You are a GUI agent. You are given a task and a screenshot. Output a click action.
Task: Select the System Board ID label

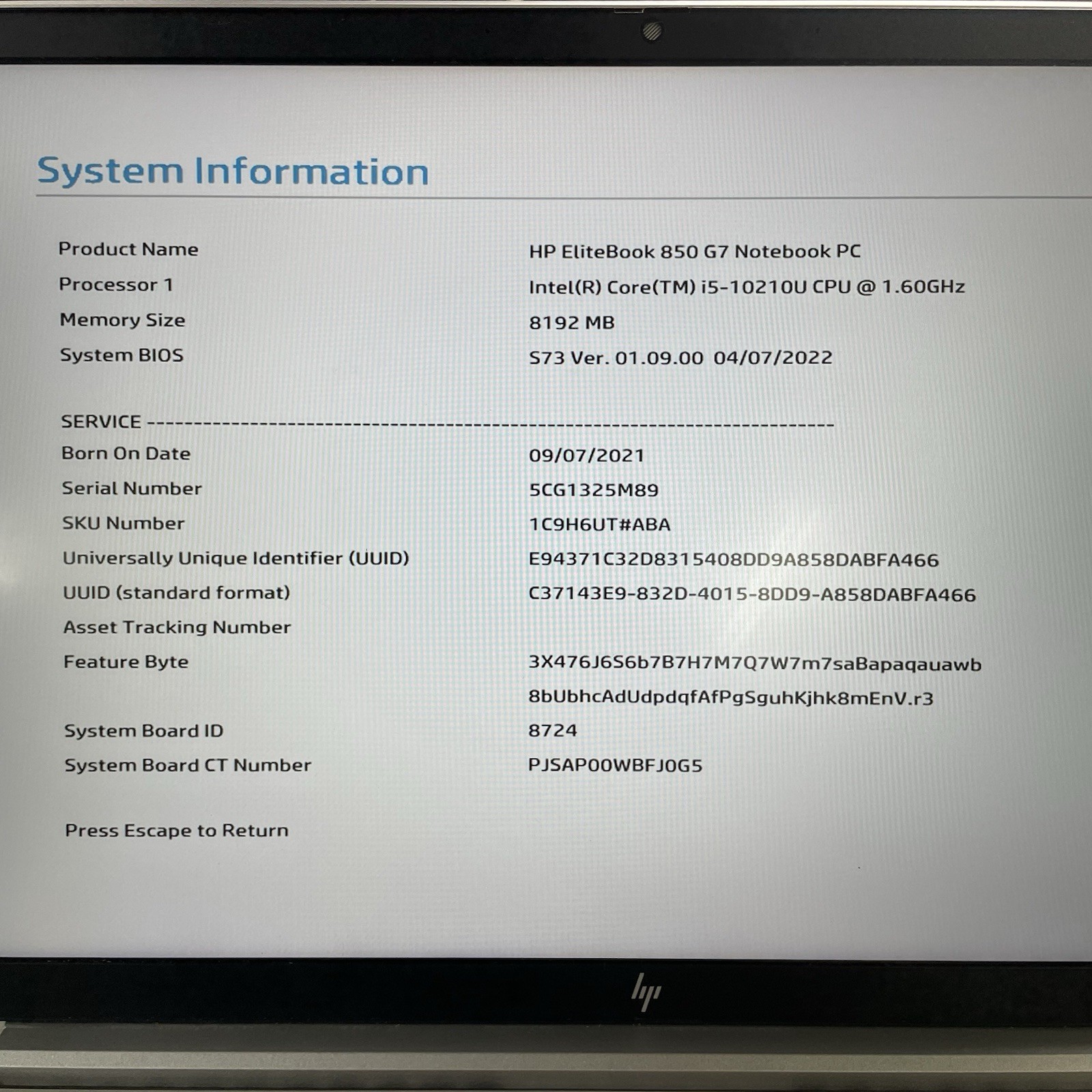[143, 731]
